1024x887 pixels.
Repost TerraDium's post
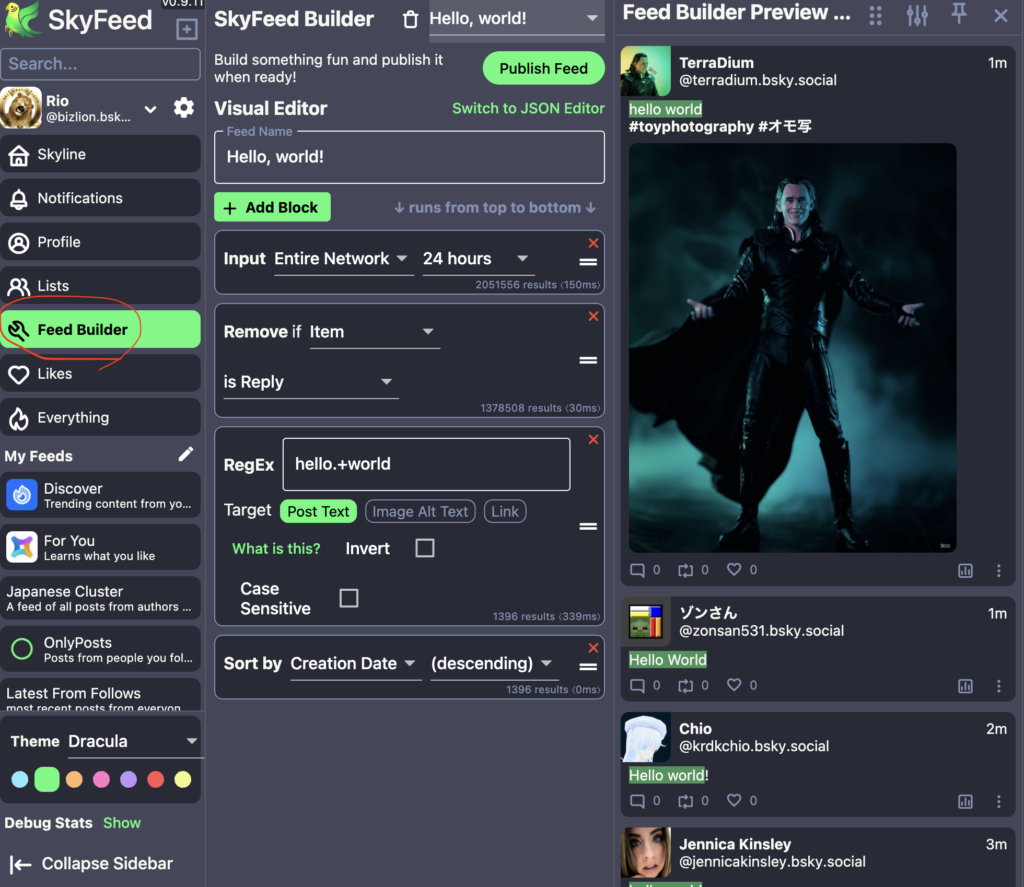pos(685,570)
